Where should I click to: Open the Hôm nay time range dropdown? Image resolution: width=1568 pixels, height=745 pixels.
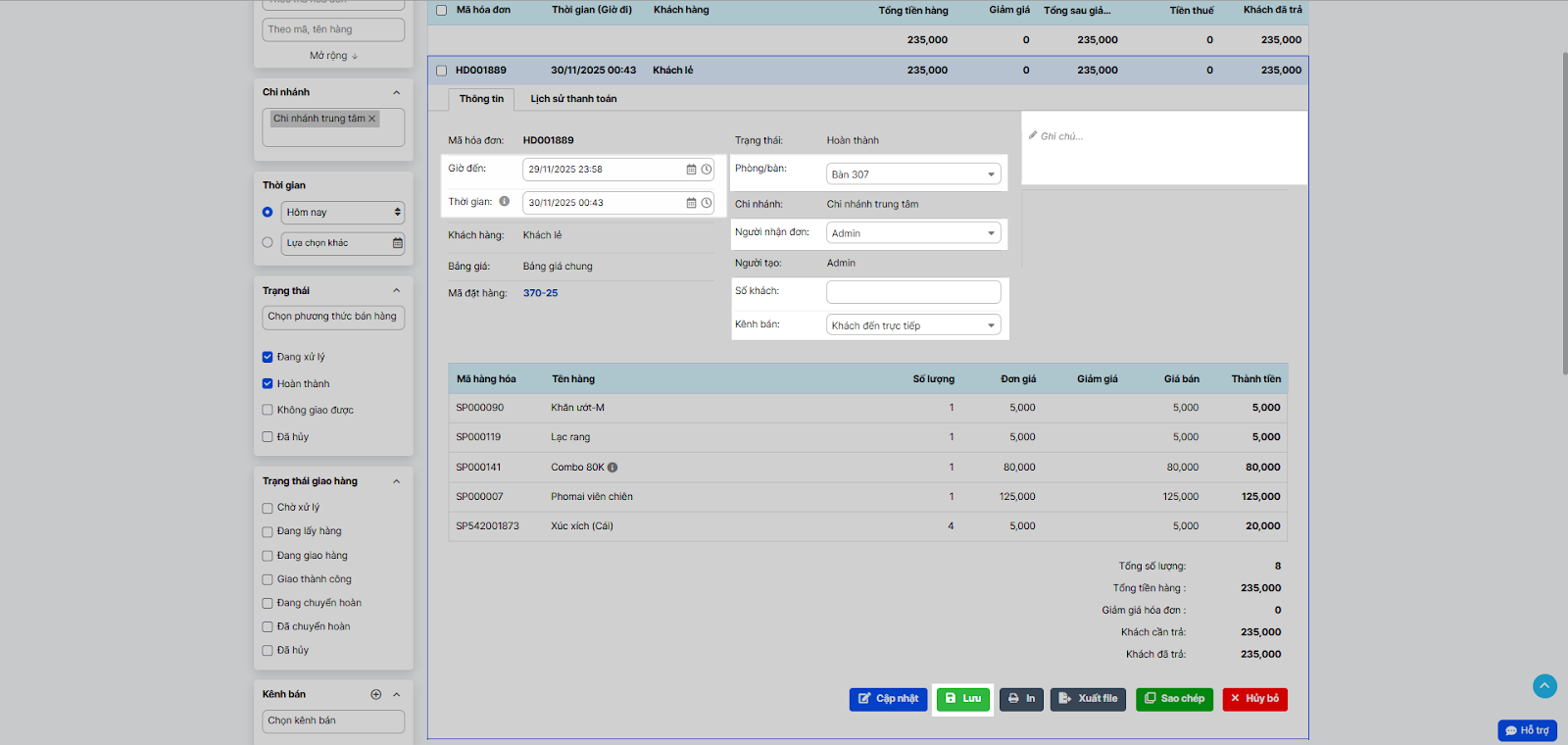click(343, 212)
